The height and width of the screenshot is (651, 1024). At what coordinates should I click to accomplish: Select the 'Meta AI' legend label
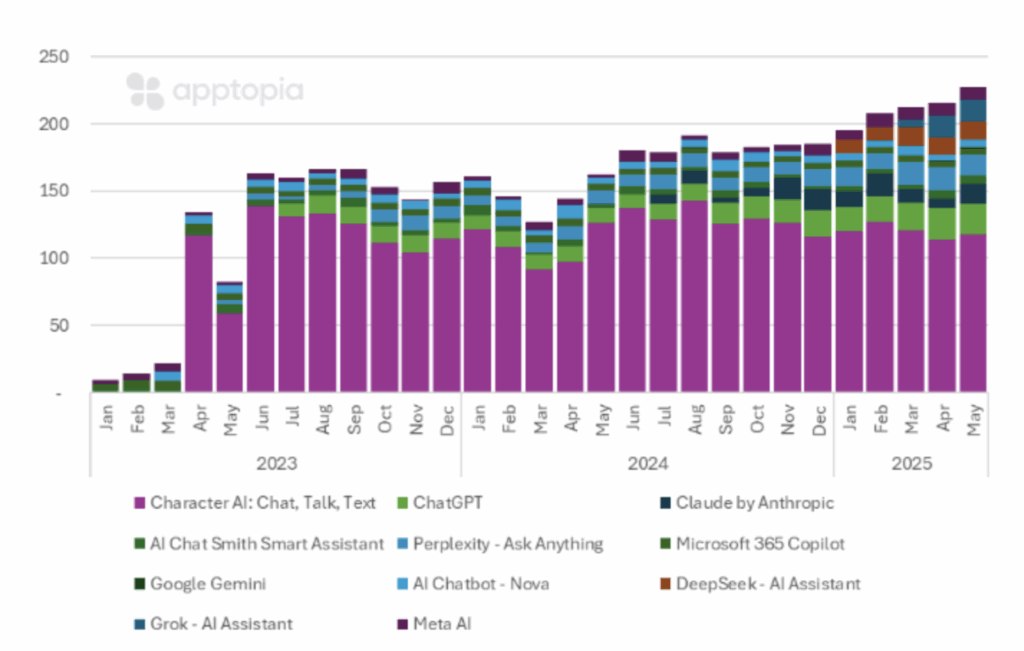point(442,624)
